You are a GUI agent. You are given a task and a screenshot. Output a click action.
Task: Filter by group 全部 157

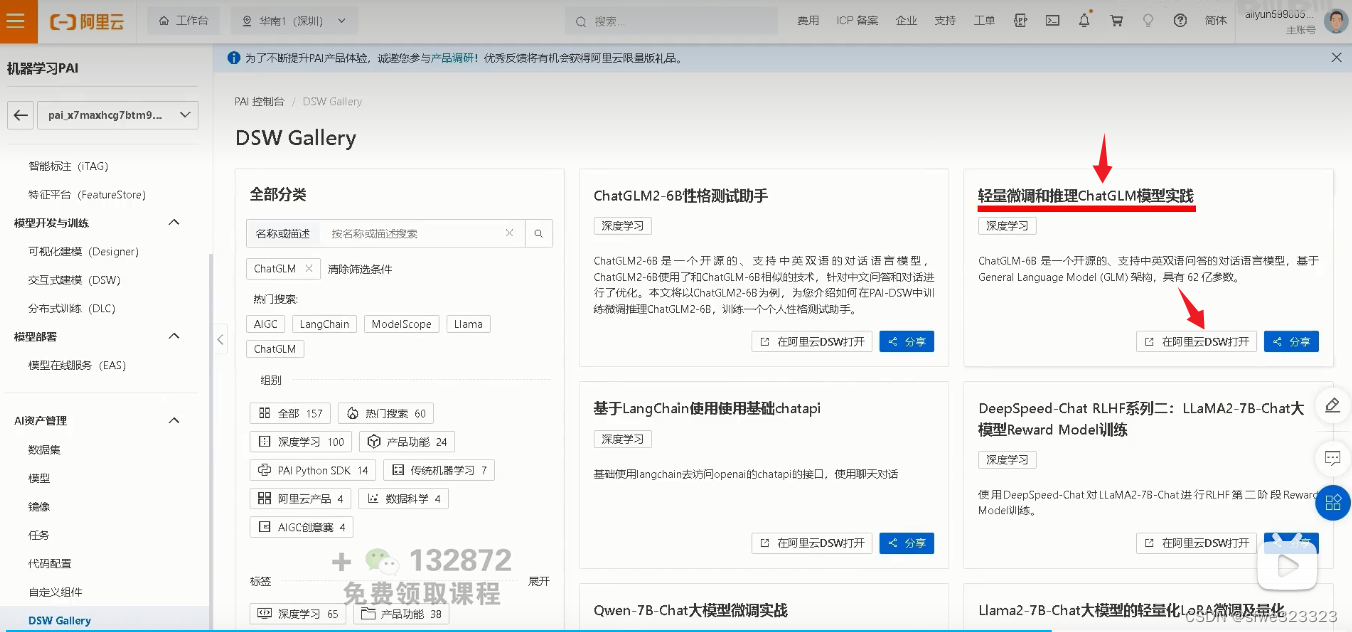coord(291,413)
